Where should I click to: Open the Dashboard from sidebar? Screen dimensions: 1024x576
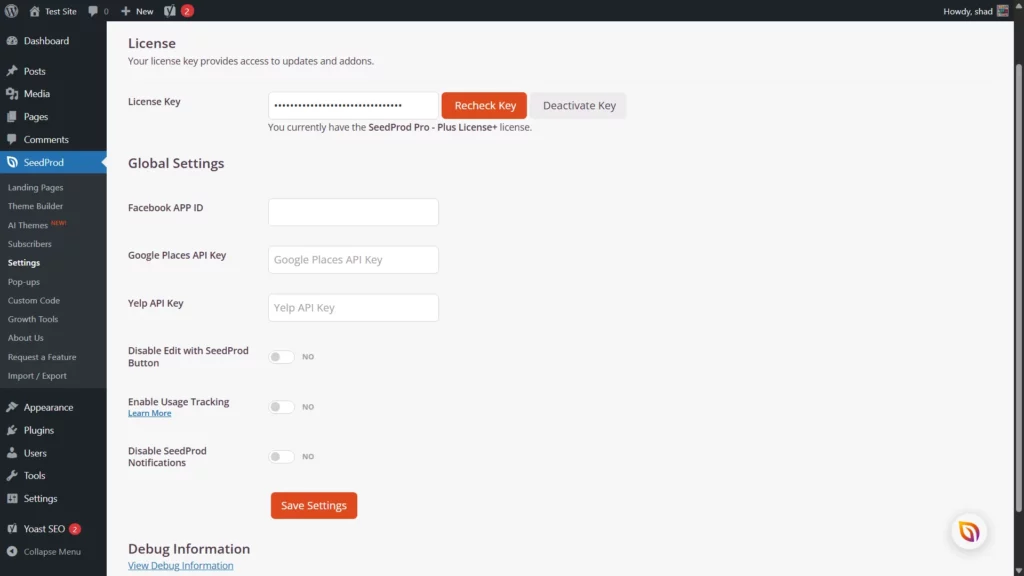coord(46,41)
